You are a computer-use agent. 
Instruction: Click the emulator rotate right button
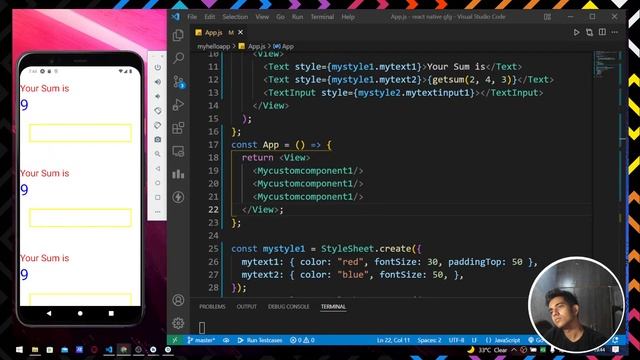(x=158, y=125)
